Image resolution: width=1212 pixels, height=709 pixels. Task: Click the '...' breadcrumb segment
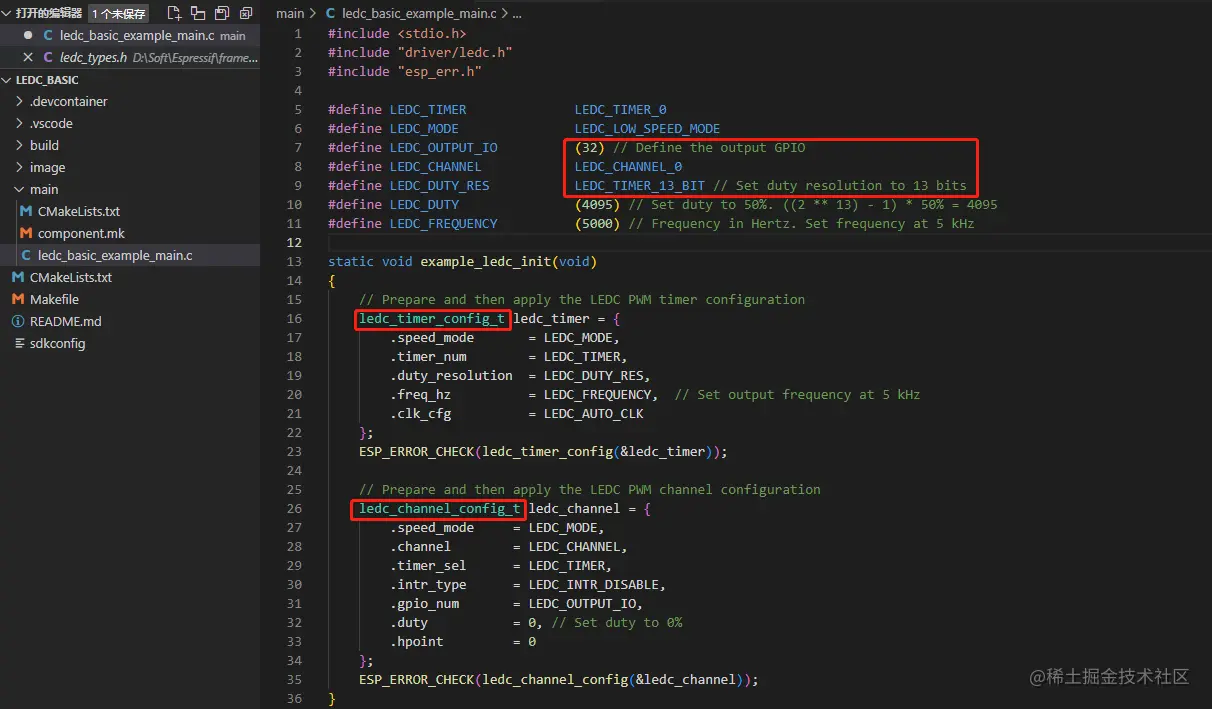[516, 14]
